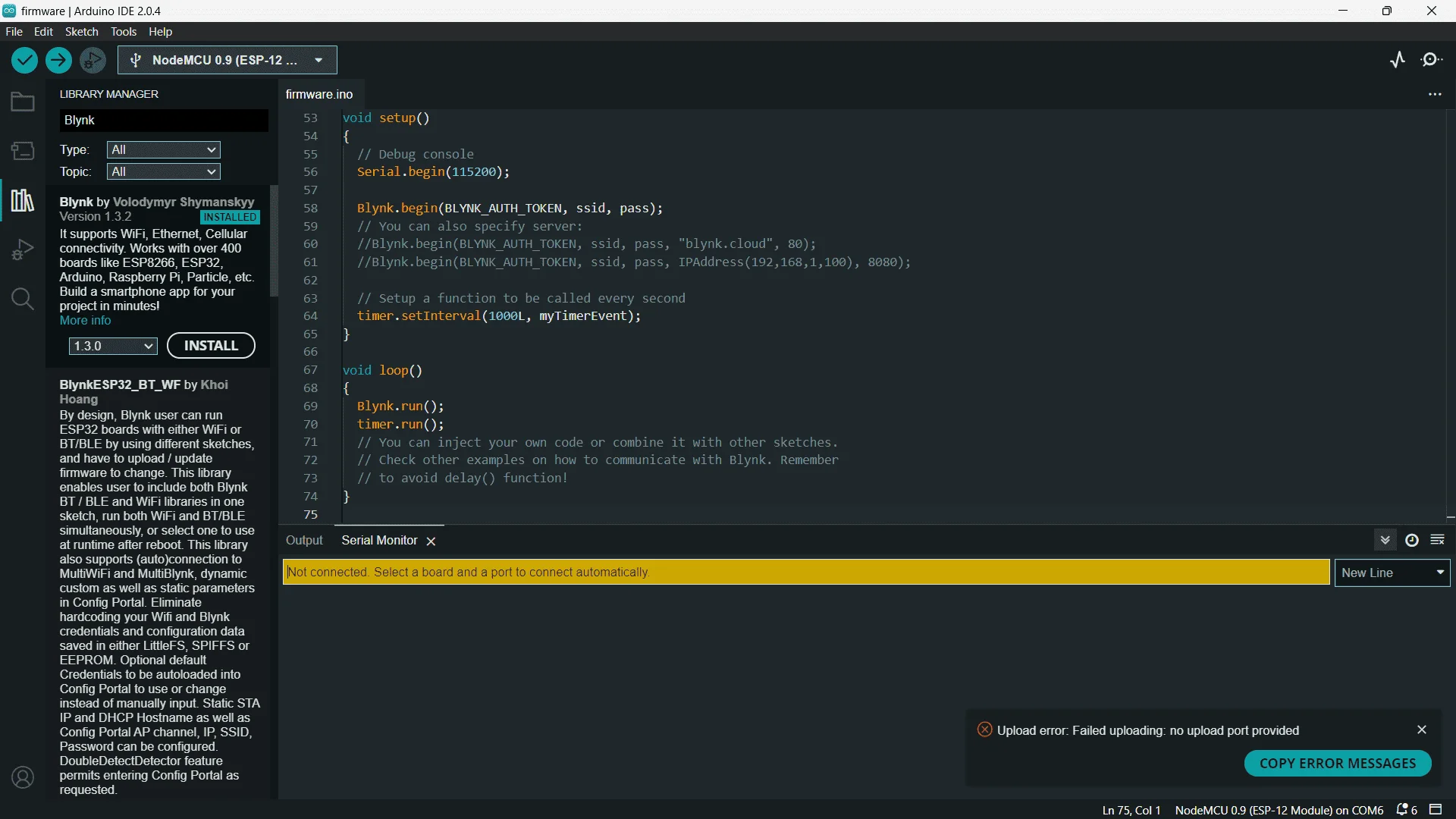Image resolution: width=1456 pixels, height=819 pixels.
Task: Click the BlynkESP32_BT_WF library title
Action: [121, 384]
